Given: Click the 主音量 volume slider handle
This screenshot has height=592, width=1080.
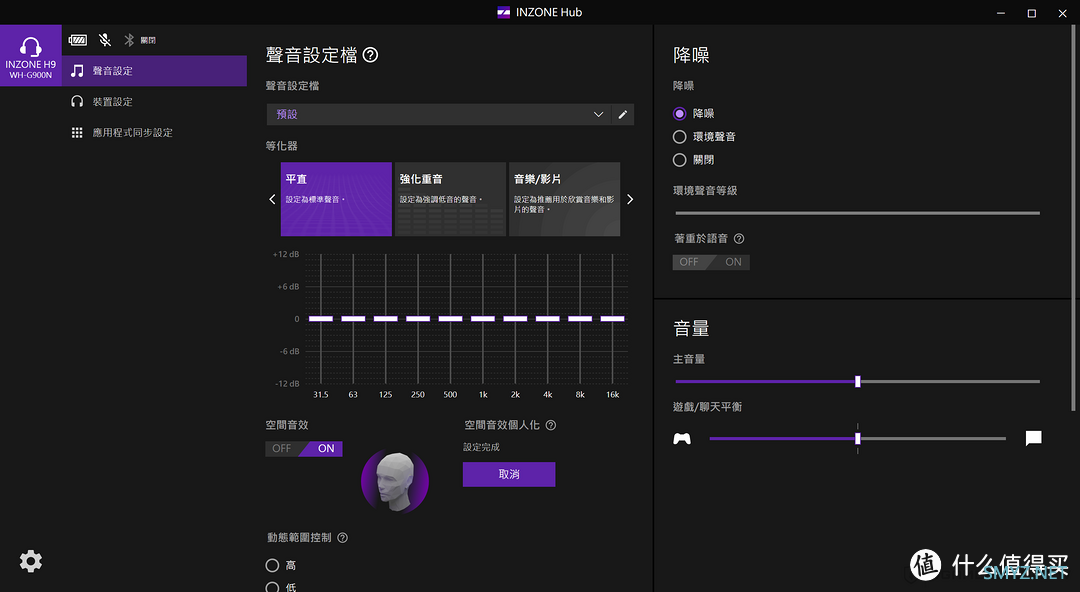Looking at the screenshot, I should (858, 381).
